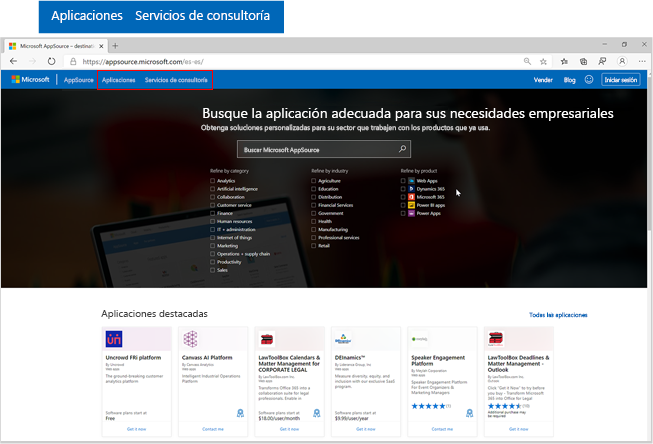Open the Uncrowd FRI platform card title
Image resolution: width=653 pixels, height=444 pixels.
pyautogui.click(x=133, y=358)
